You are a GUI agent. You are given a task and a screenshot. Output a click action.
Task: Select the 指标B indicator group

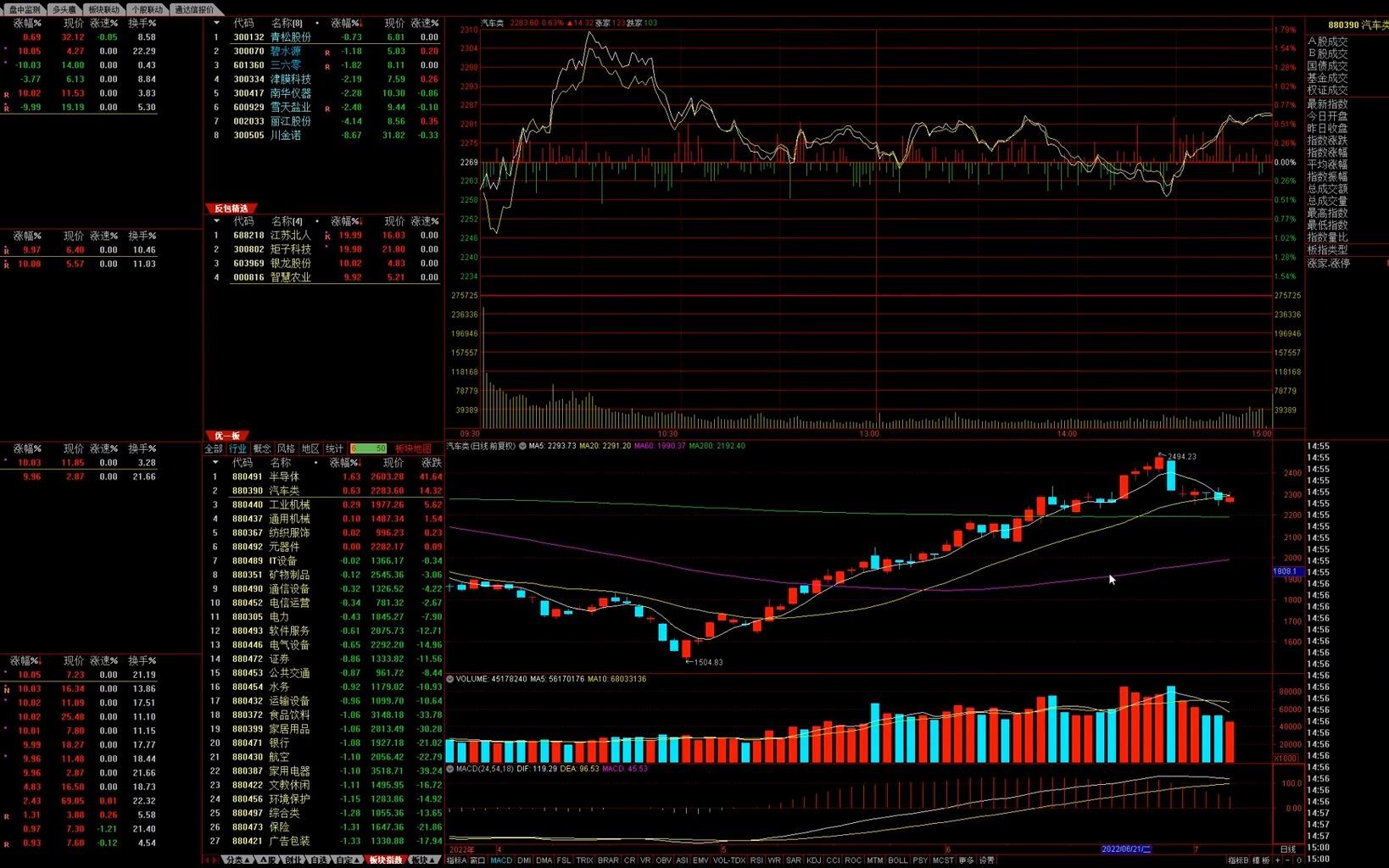tap(1238, 860)
